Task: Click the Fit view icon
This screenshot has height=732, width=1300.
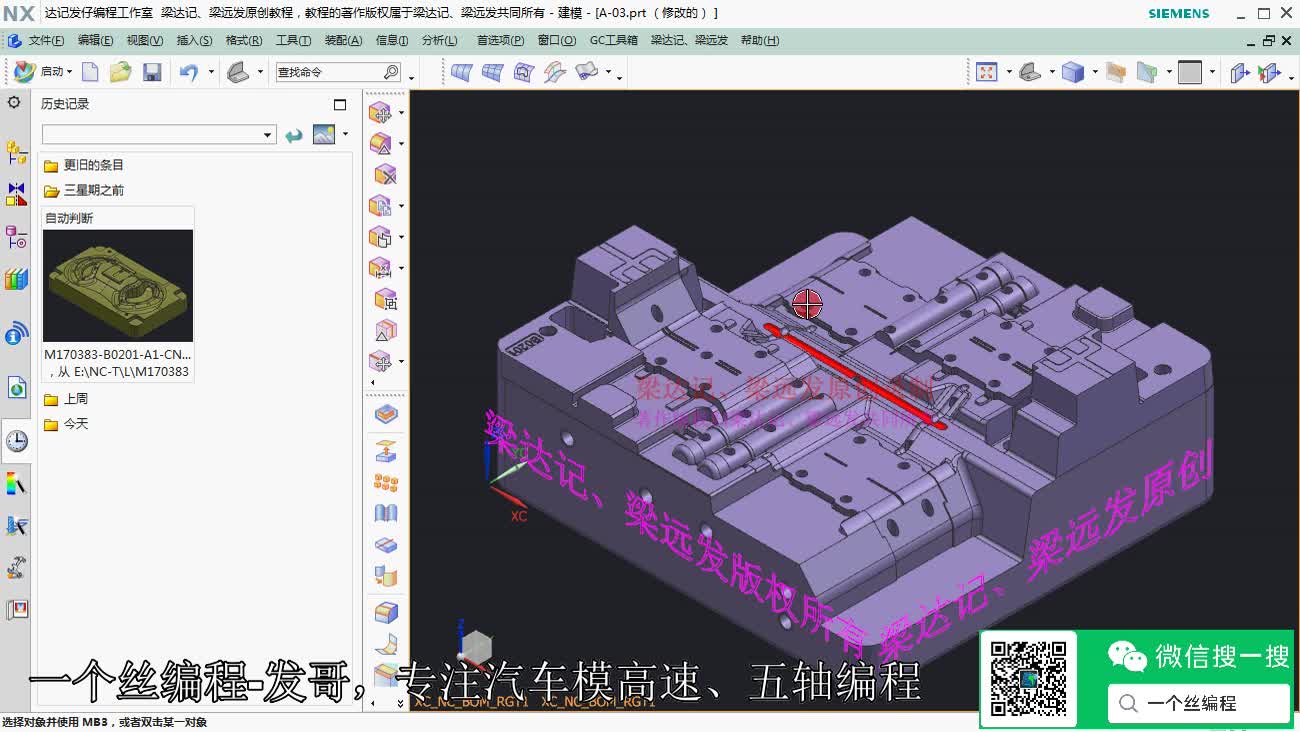Action: pos(987,72)
